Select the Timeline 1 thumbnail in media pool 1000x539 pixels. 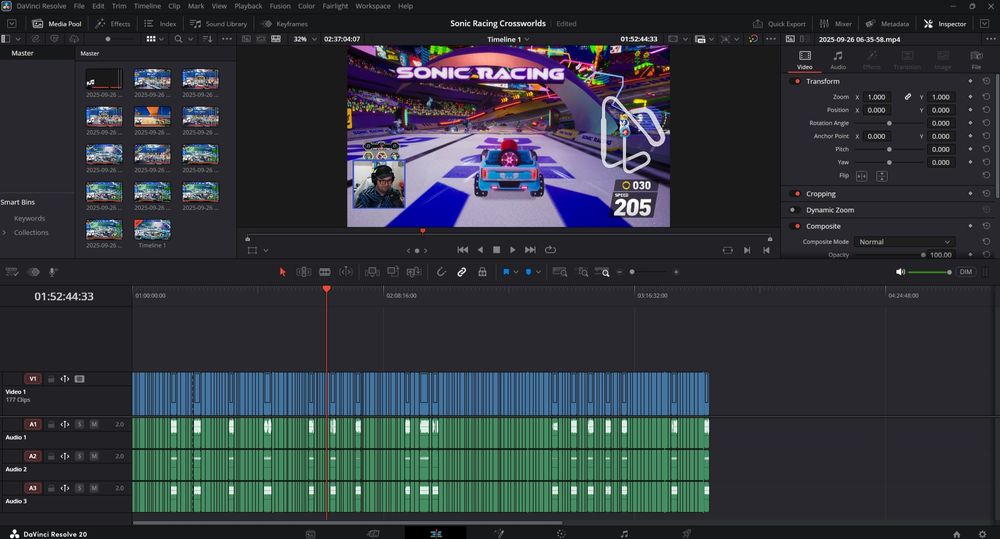[152, 229]
